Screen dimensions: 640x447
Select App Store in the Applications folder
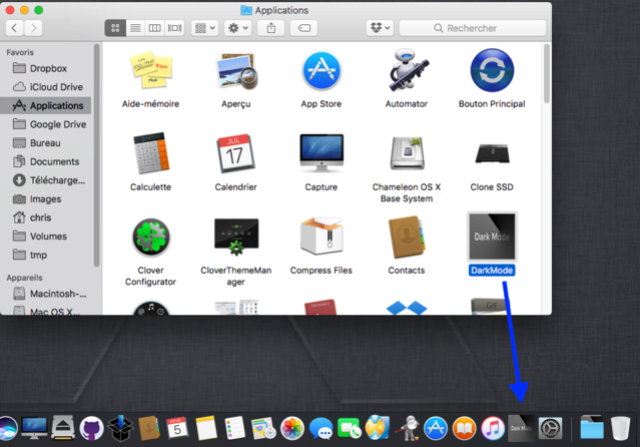coord(321,71)
